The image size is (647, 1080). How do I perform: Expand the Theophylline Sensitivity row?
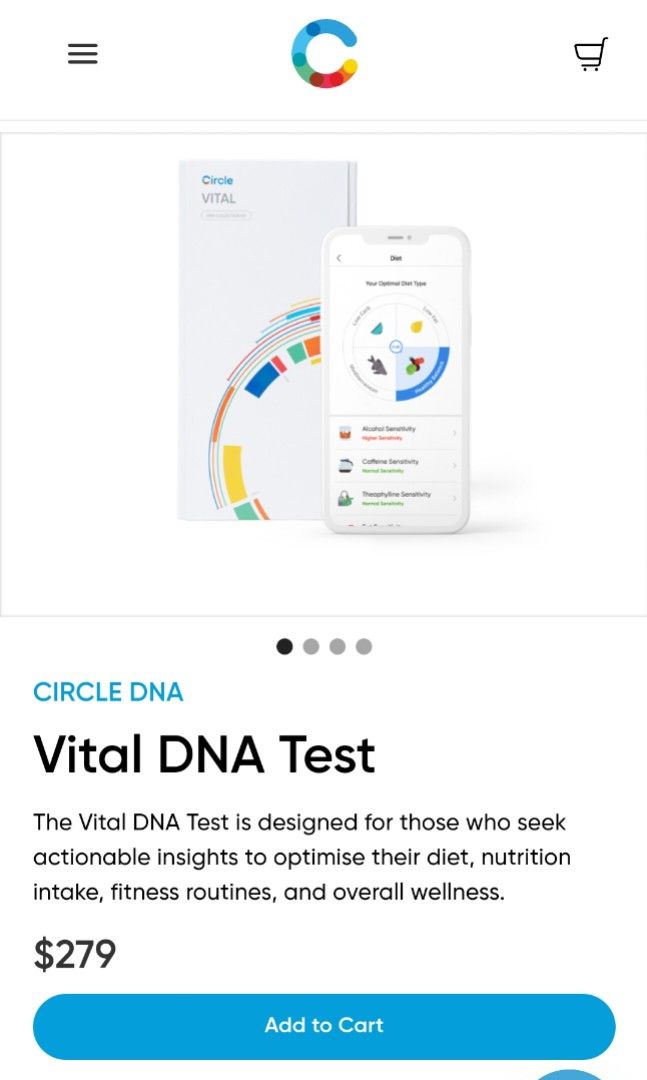coord(453,497)
